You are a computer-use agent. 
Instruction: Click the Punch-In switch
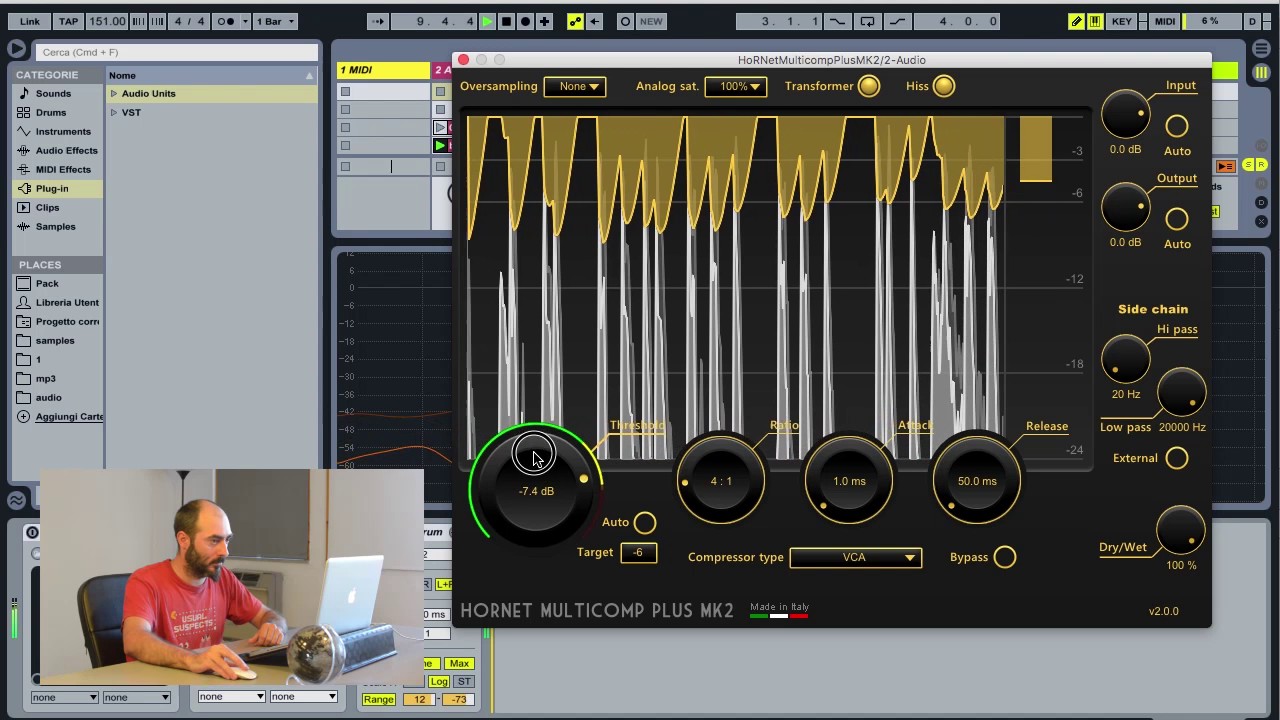pyautogui.click(x=837, y=21)
